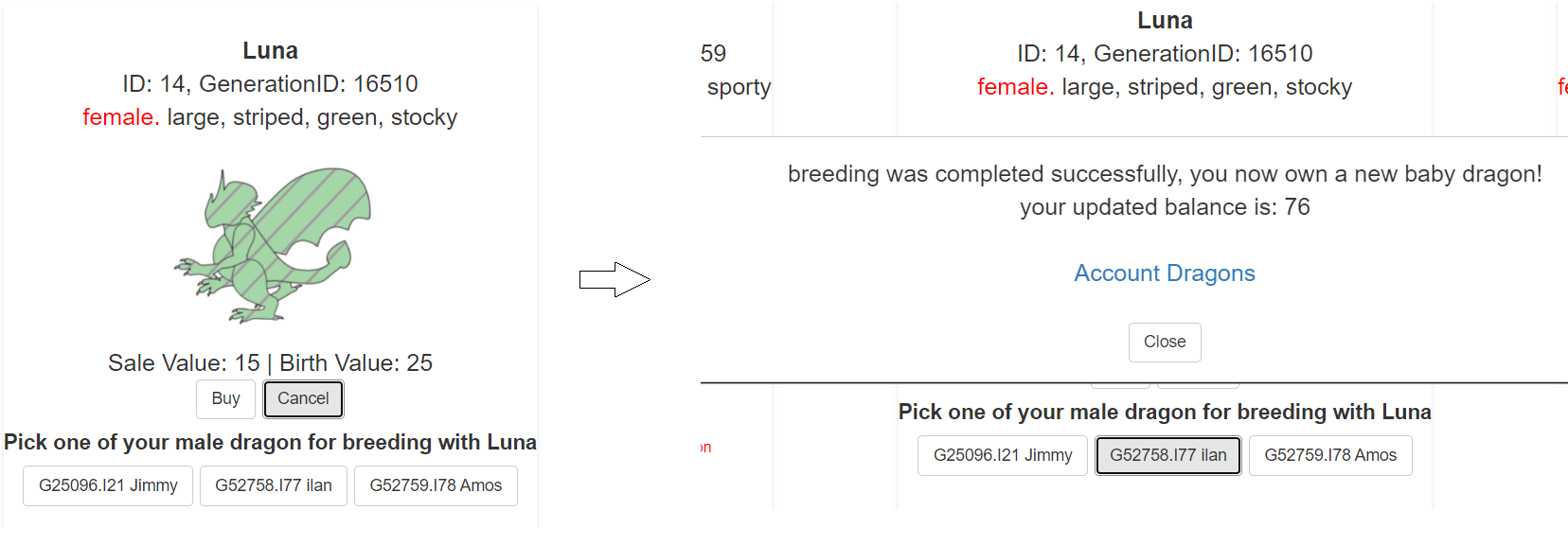Screen dimensions: 1568x546
Task: Pick G52759.I78 Amos in the left panel
Action: [436, 486]
